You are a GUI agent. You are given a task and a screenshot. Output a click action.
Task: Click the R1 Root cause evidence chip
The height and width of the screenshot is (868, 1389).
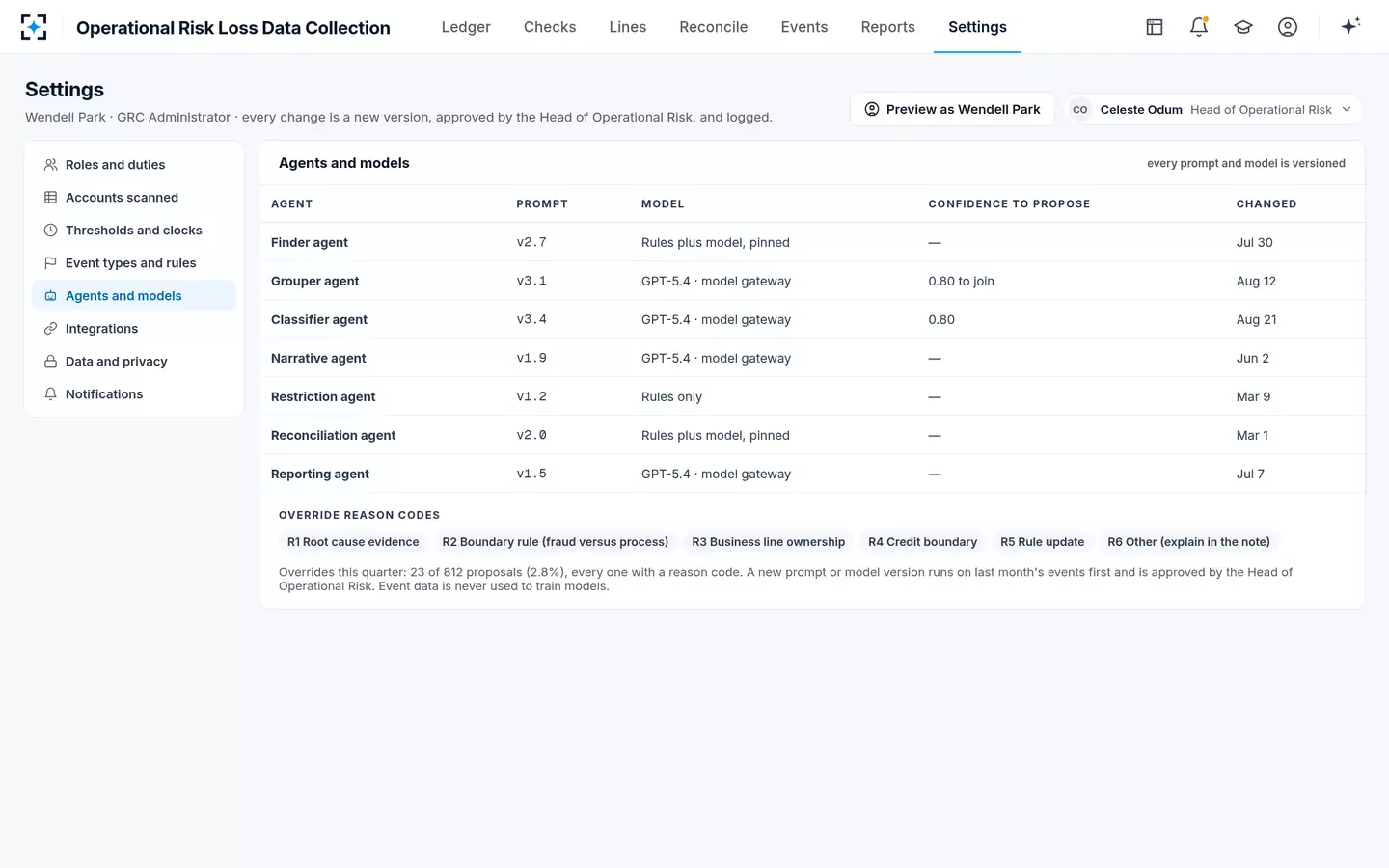tap(353, 542)
